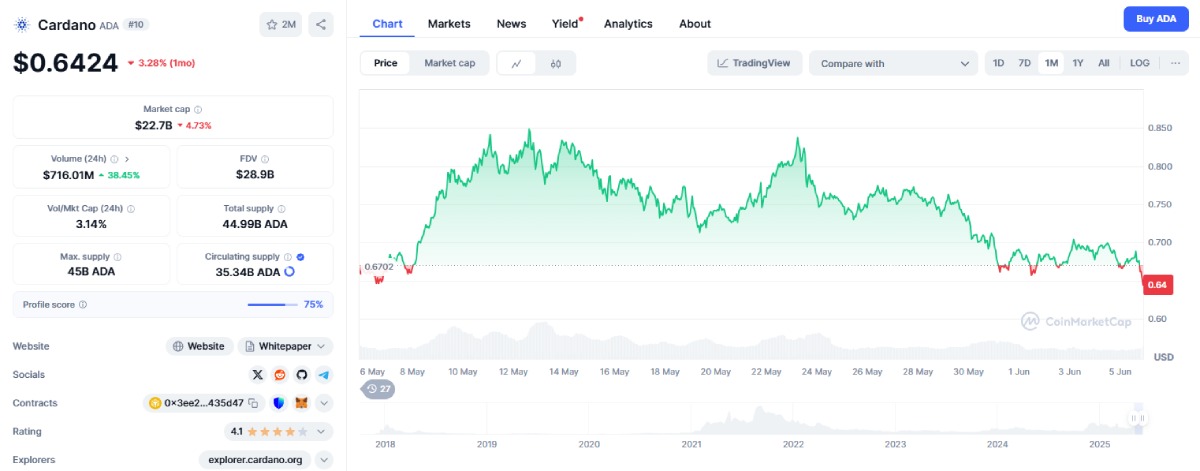
Task: Click the Buy ADA button
Action: click(x=1156, y=19)
